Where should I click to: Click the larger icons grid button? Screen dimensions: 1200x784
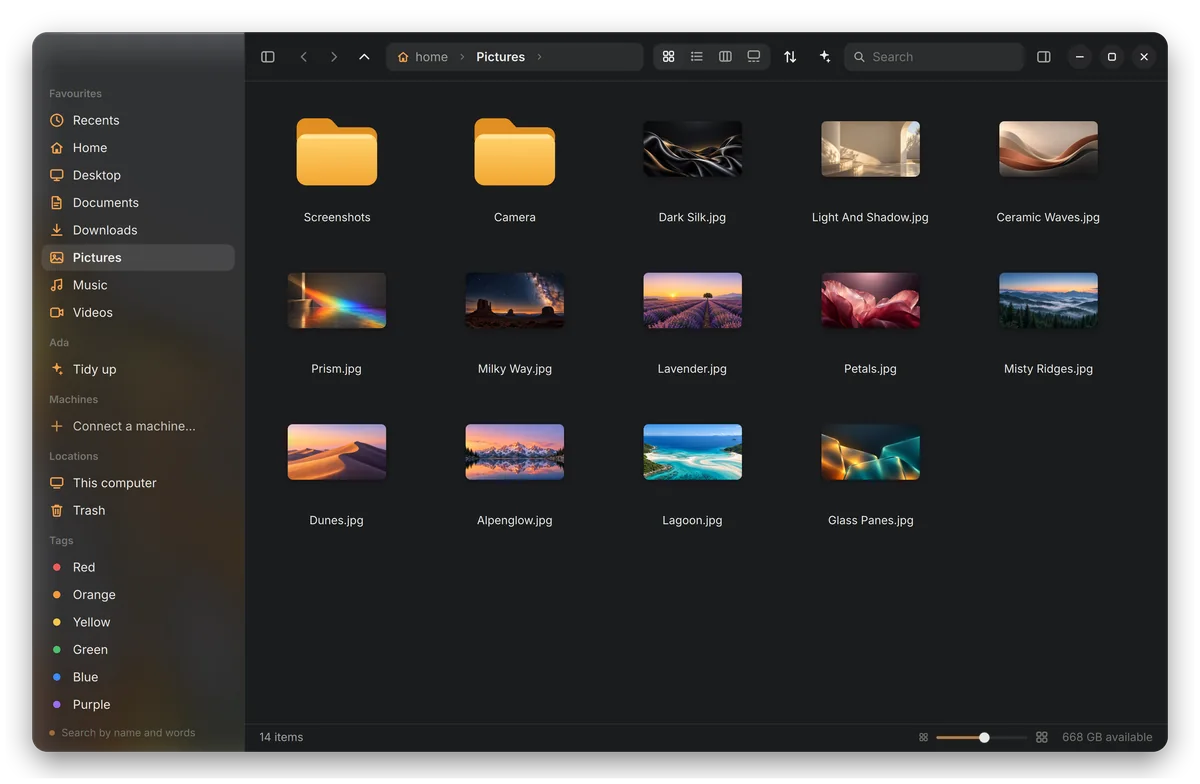point(1042,737)
